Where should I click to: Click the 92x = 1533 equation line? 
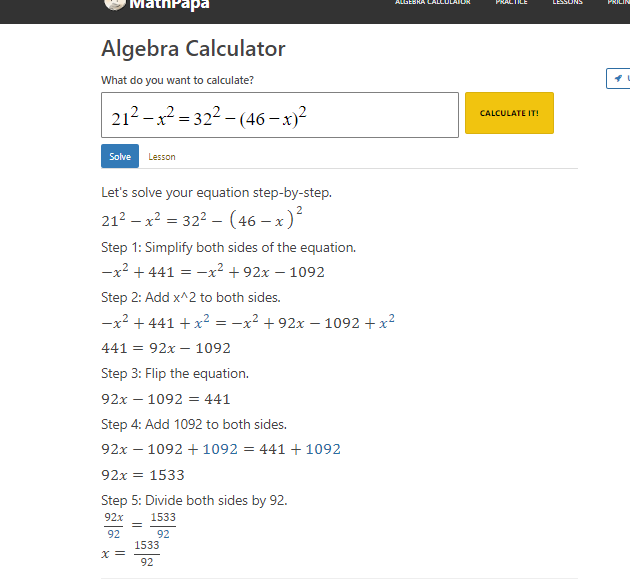pyautogui.click(x=143, y=475)
